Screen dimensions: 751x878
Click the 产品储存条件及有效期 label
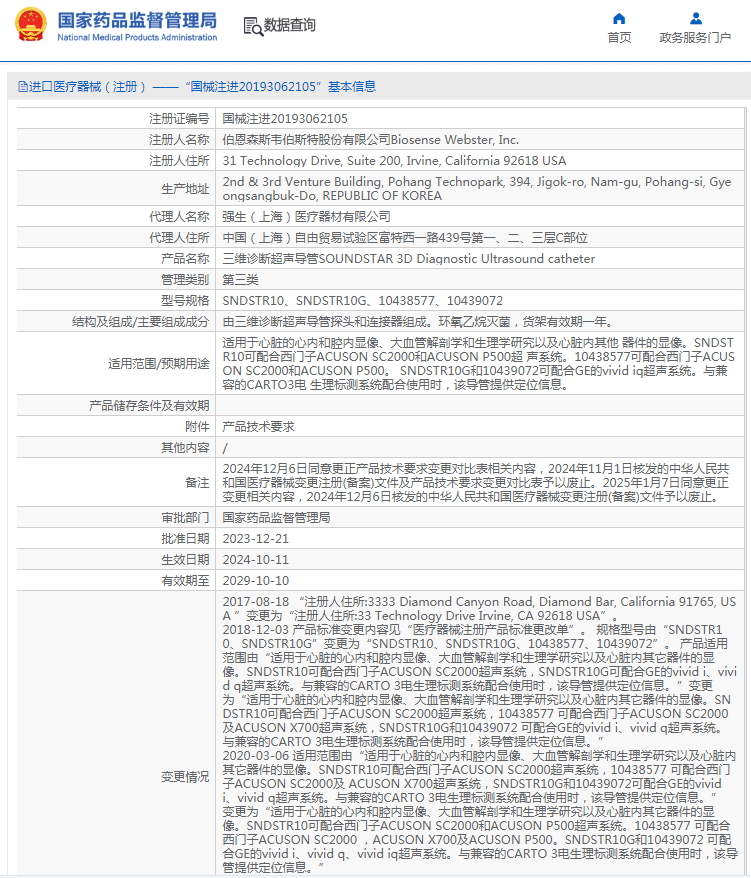[x=149, y=406]
